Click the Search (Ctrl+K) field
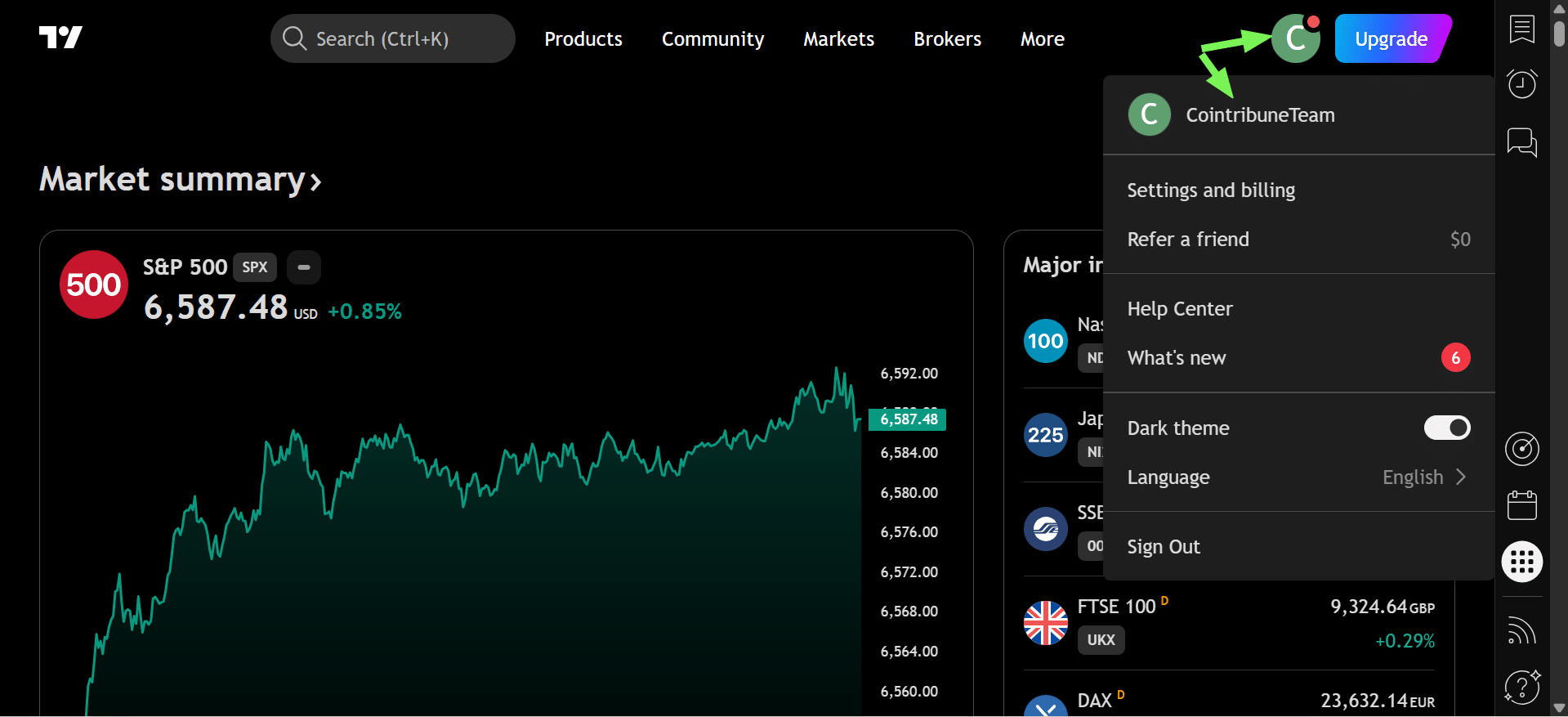Screen dimensions: 1568x717 point(392,38)
